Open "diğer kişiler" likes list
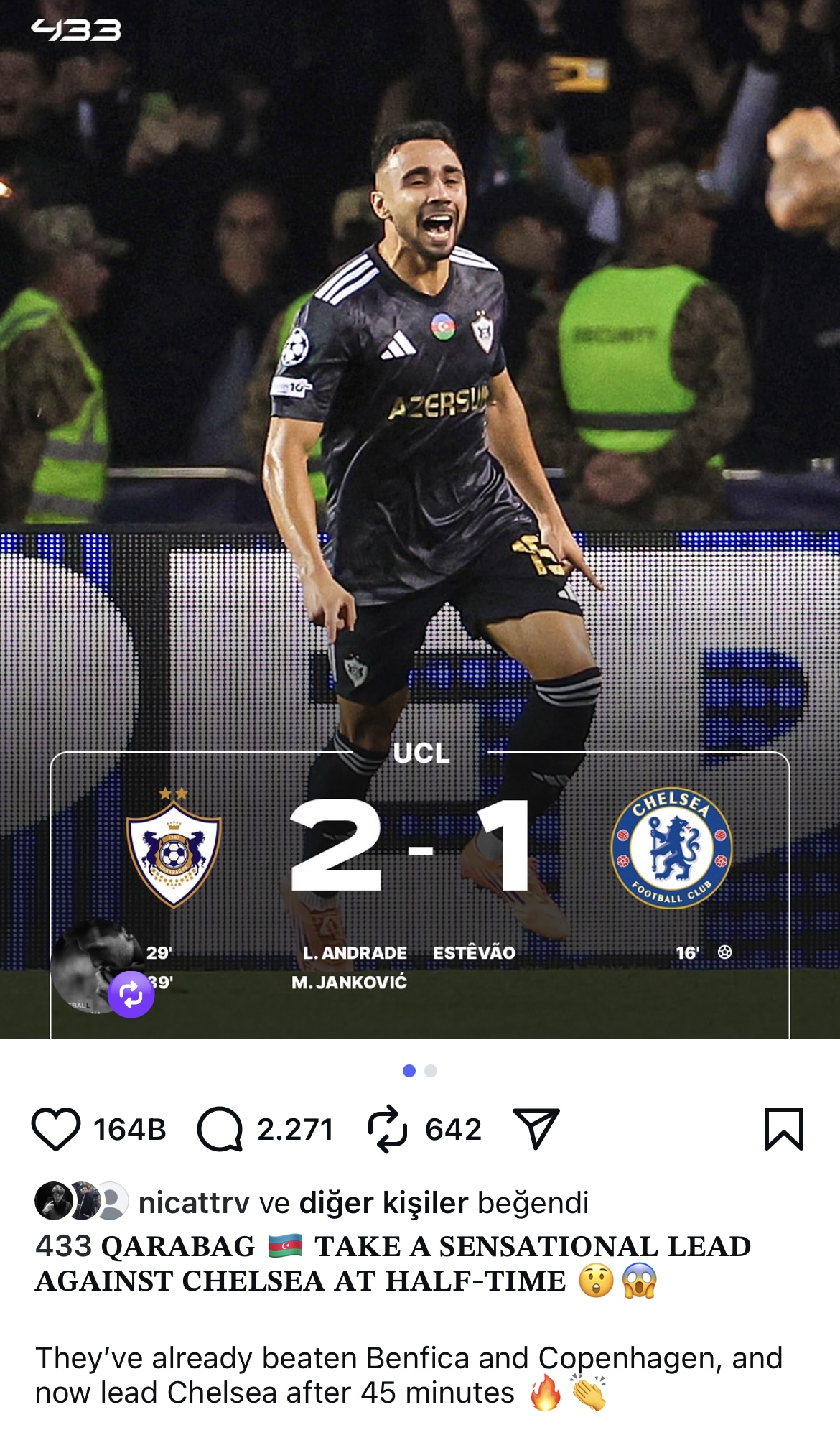The image size is (840, 1430). point(383,1202)
